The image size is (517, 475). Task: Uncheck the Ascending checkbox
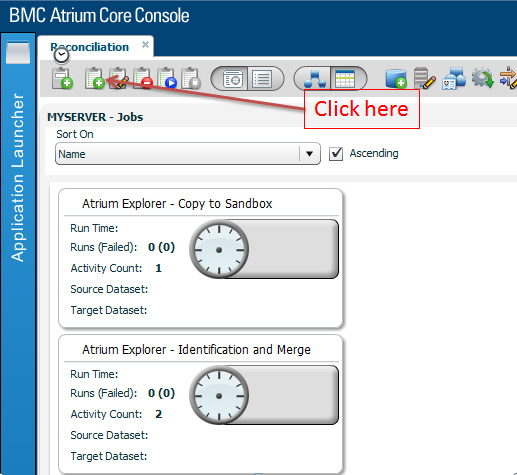click(336, 154)
